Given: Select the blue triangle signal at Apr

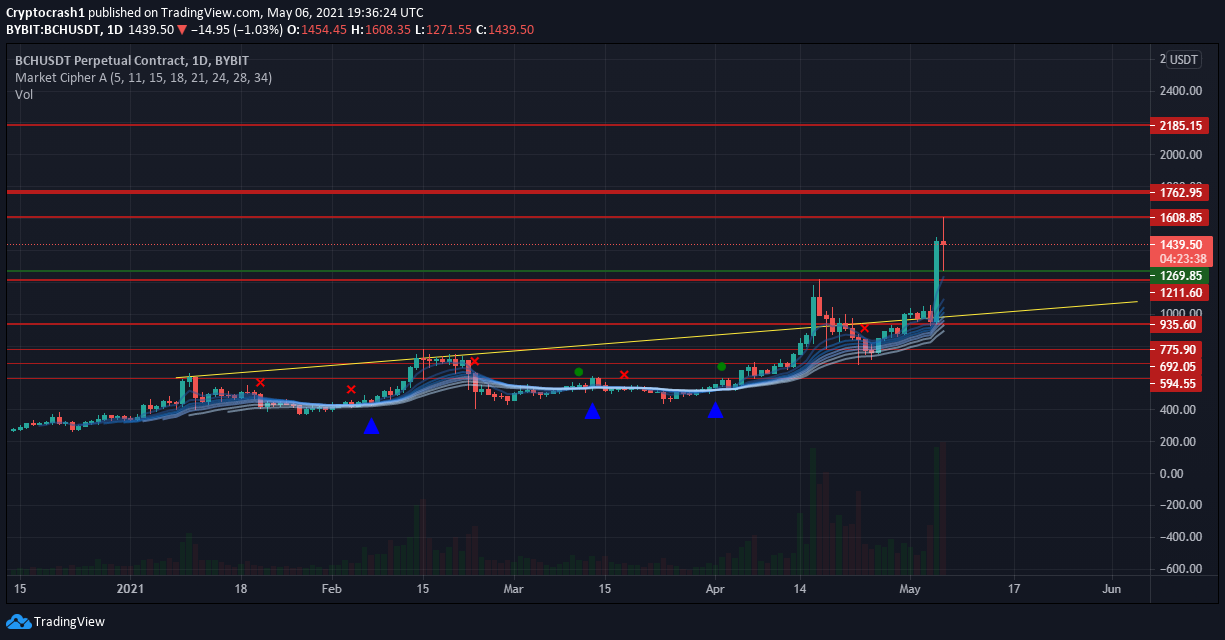Looking at the screenshot, I should [x=715, y=410].
